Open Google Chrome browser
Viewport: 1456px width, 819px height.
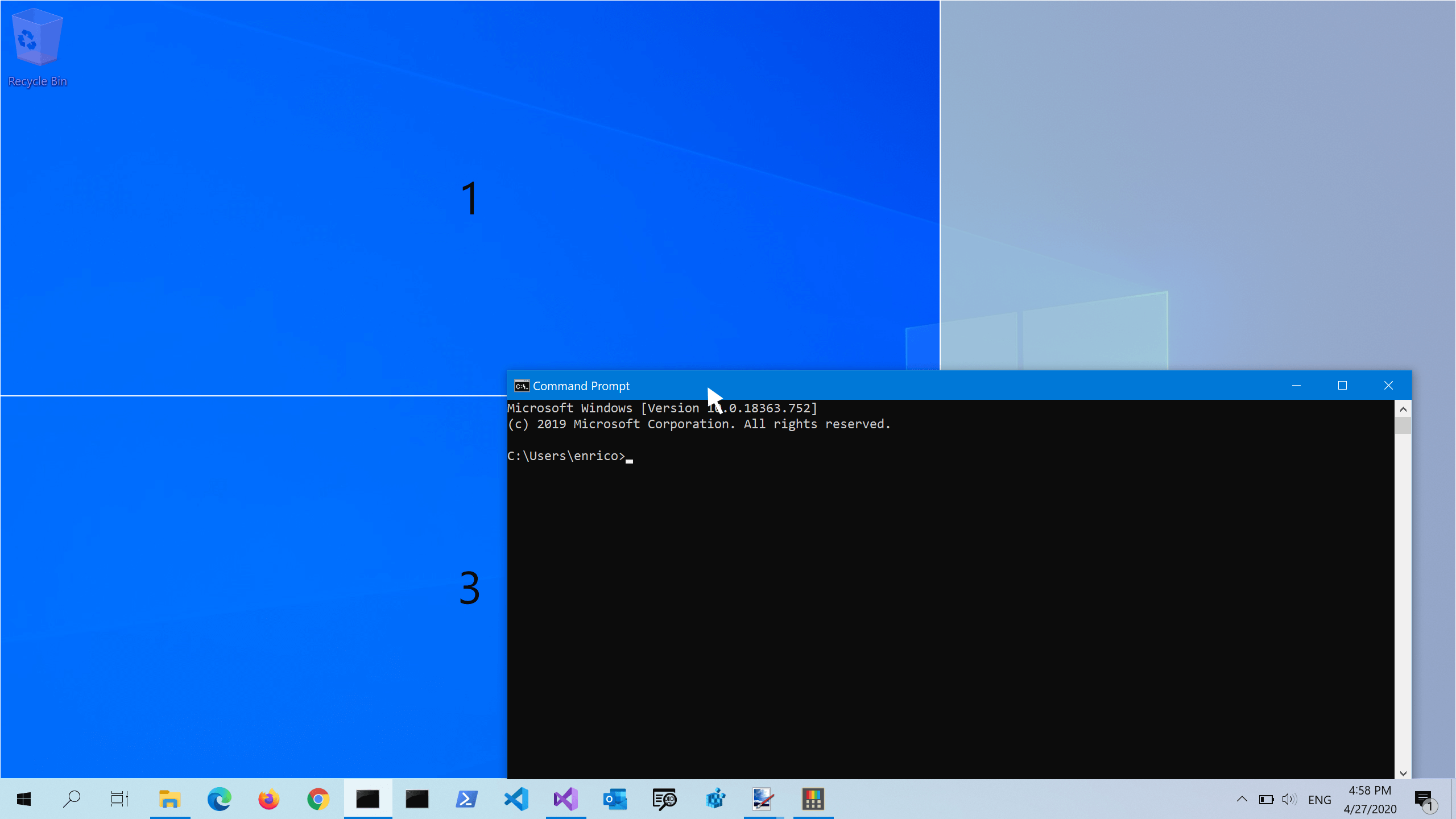tap(318, 799)
